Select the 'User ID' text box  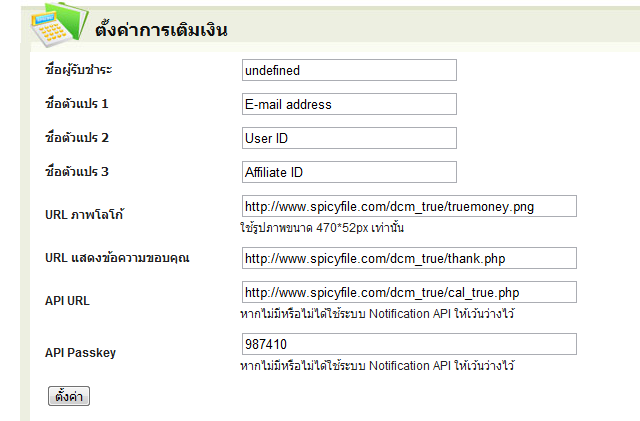click(x=349, y=138)
